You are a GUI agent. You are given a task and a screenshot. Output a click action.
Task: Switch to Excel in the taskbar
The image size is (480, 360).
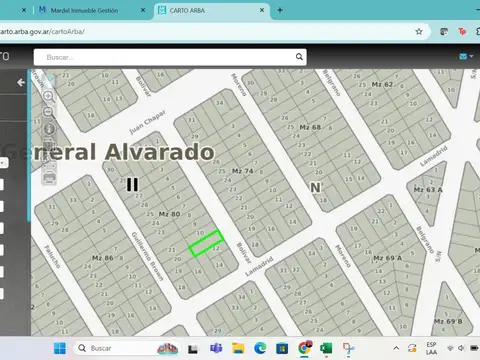(326, 348)
